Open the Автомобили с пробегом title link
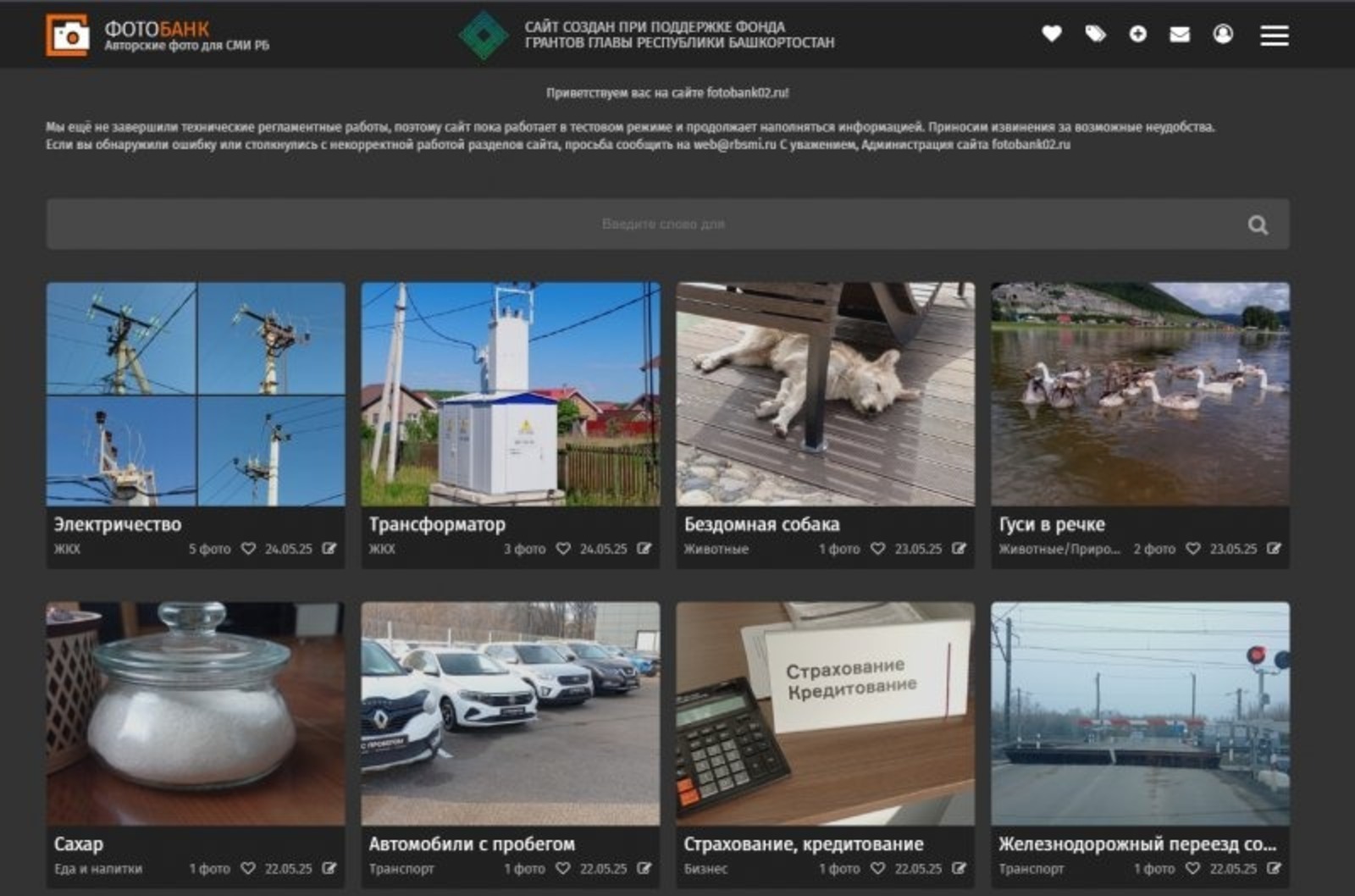1355x896 pixels. coord(472,843)
